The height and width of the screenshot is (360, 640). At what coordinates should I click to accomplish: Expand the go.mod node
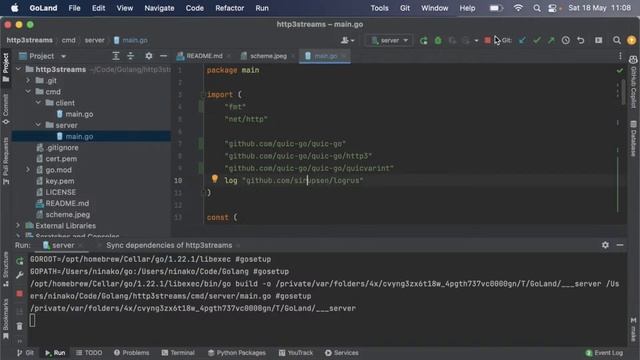[28, 170]
